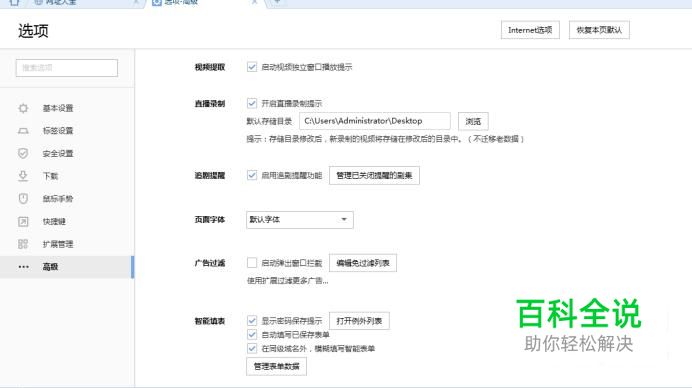Click the 搜索选项 search field
This screenshot has width=692, height=388.
point(67,68)
